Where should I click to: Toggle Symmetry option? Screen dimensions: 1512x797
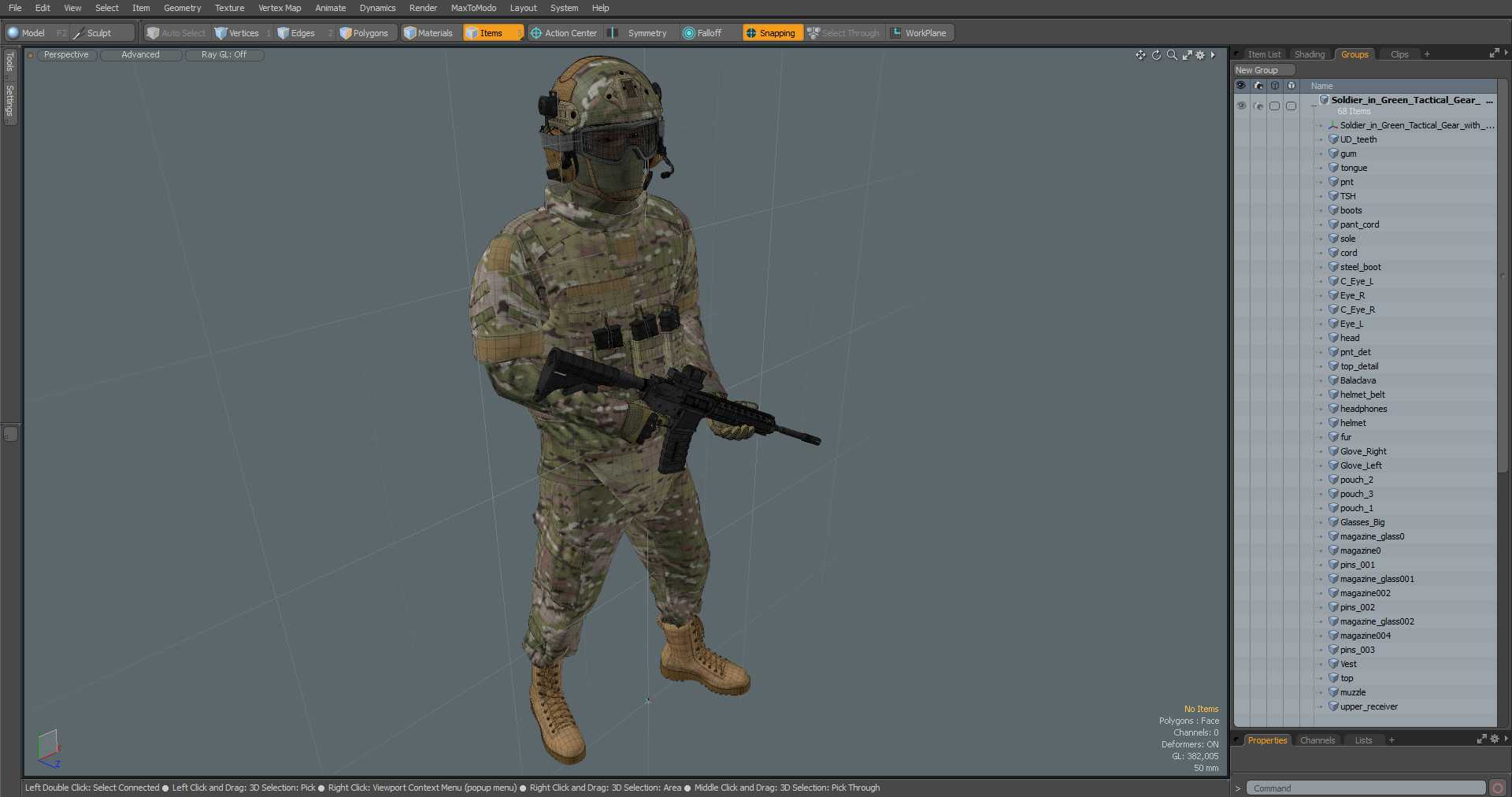[639, 33]
